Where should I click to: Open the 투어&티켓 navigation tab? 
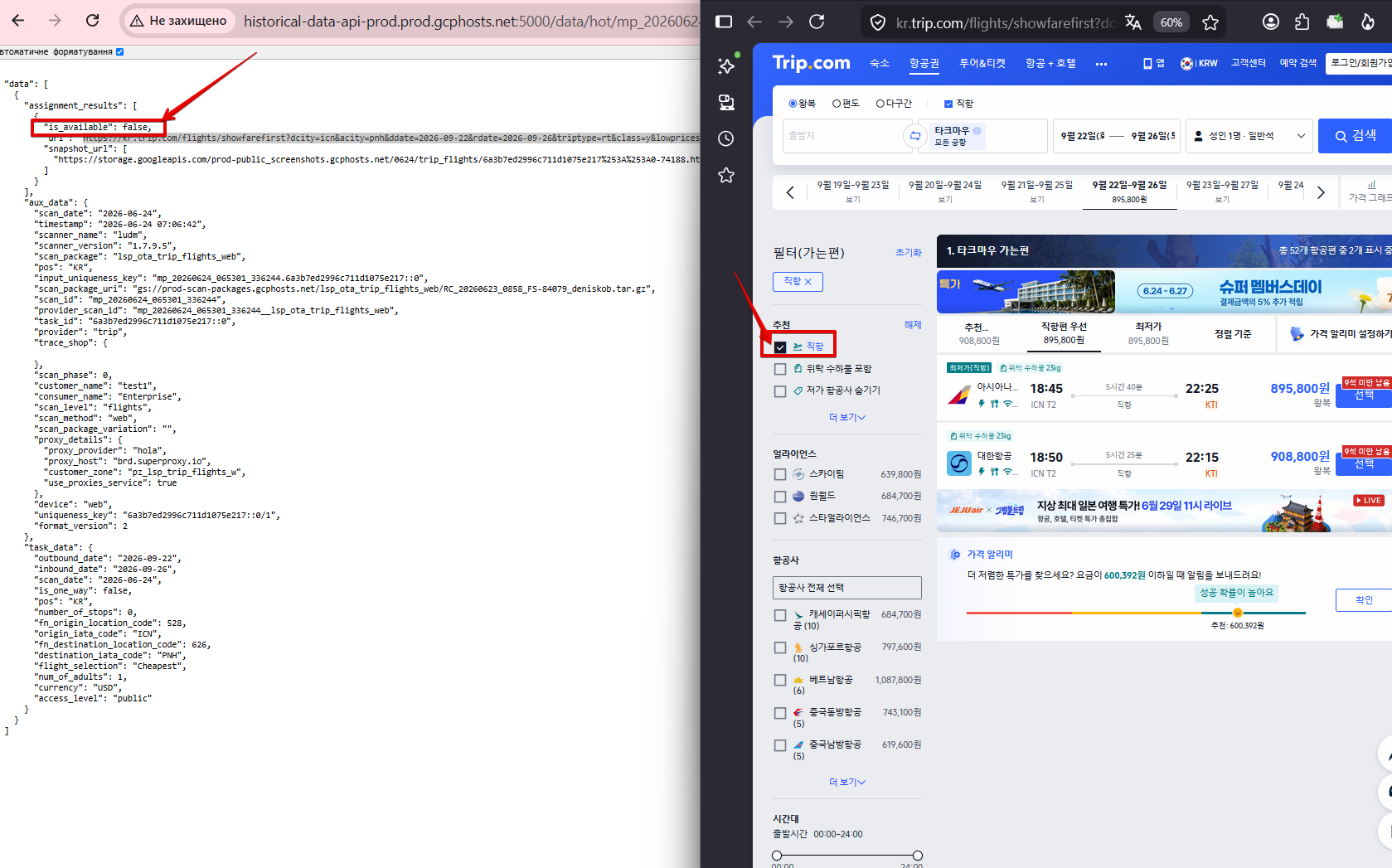[982, 63]
